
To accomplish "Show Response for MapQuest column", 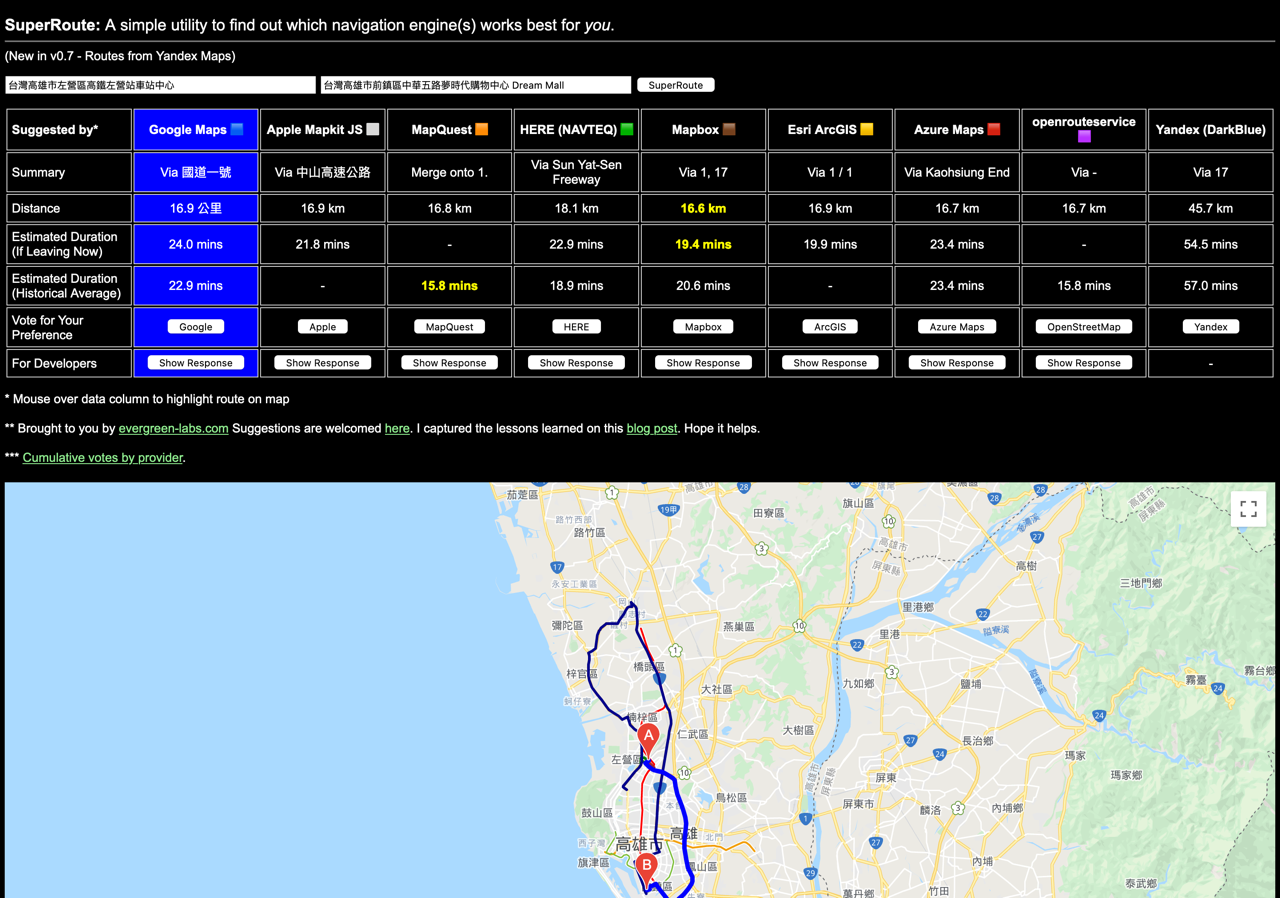I will pyautogui.click(x=450, y=363).
